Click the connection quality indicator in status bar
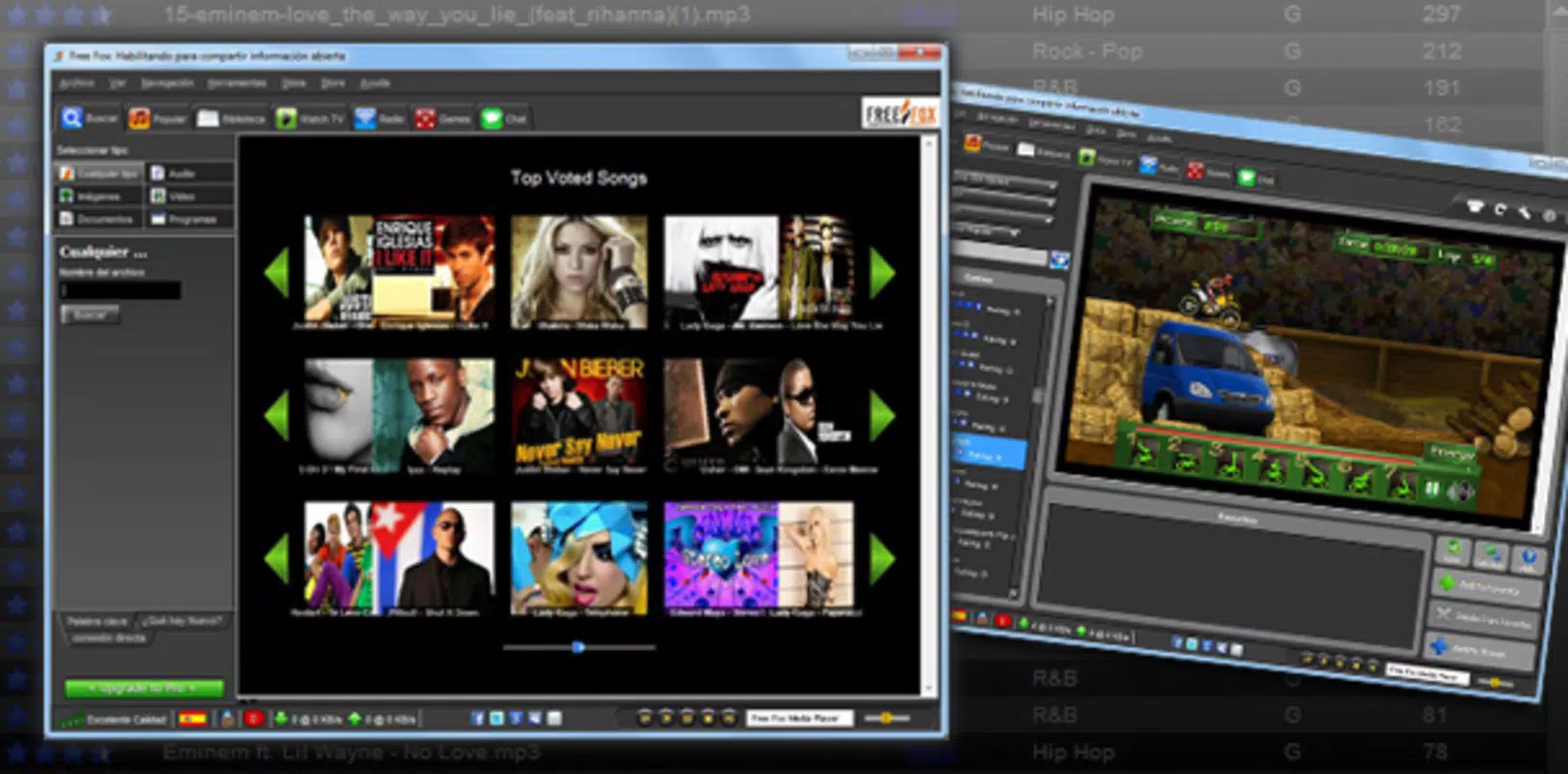Viewport: 1568px width, 774px height. (115, 719)
